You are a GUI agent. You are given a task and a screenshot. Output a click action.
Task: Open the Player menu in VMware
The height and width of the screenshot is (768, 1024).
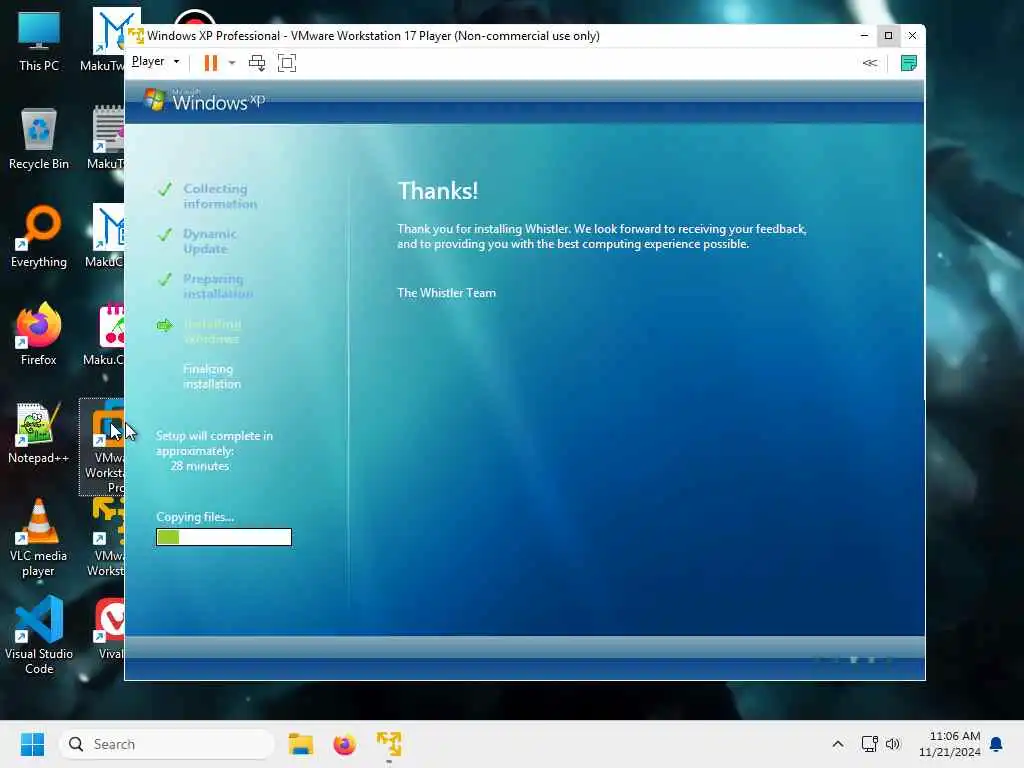tap(155, 61)
